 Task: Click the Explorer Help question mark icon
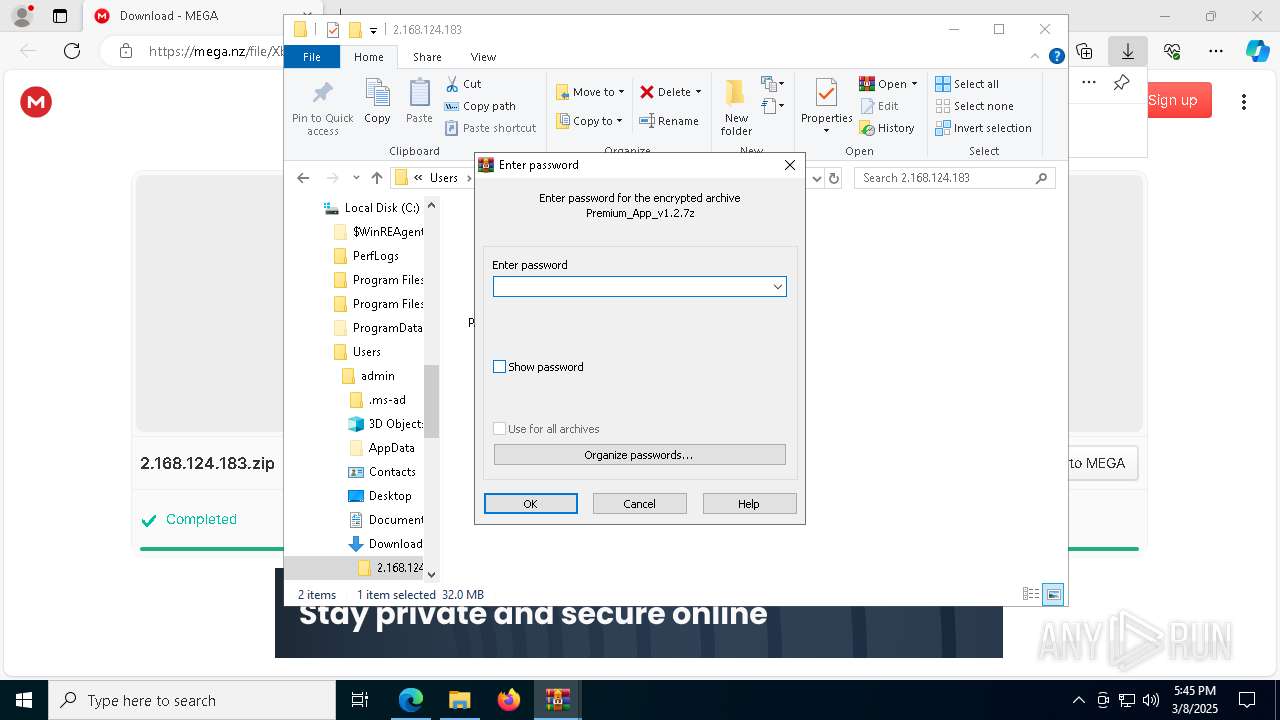coord(1056,57)
